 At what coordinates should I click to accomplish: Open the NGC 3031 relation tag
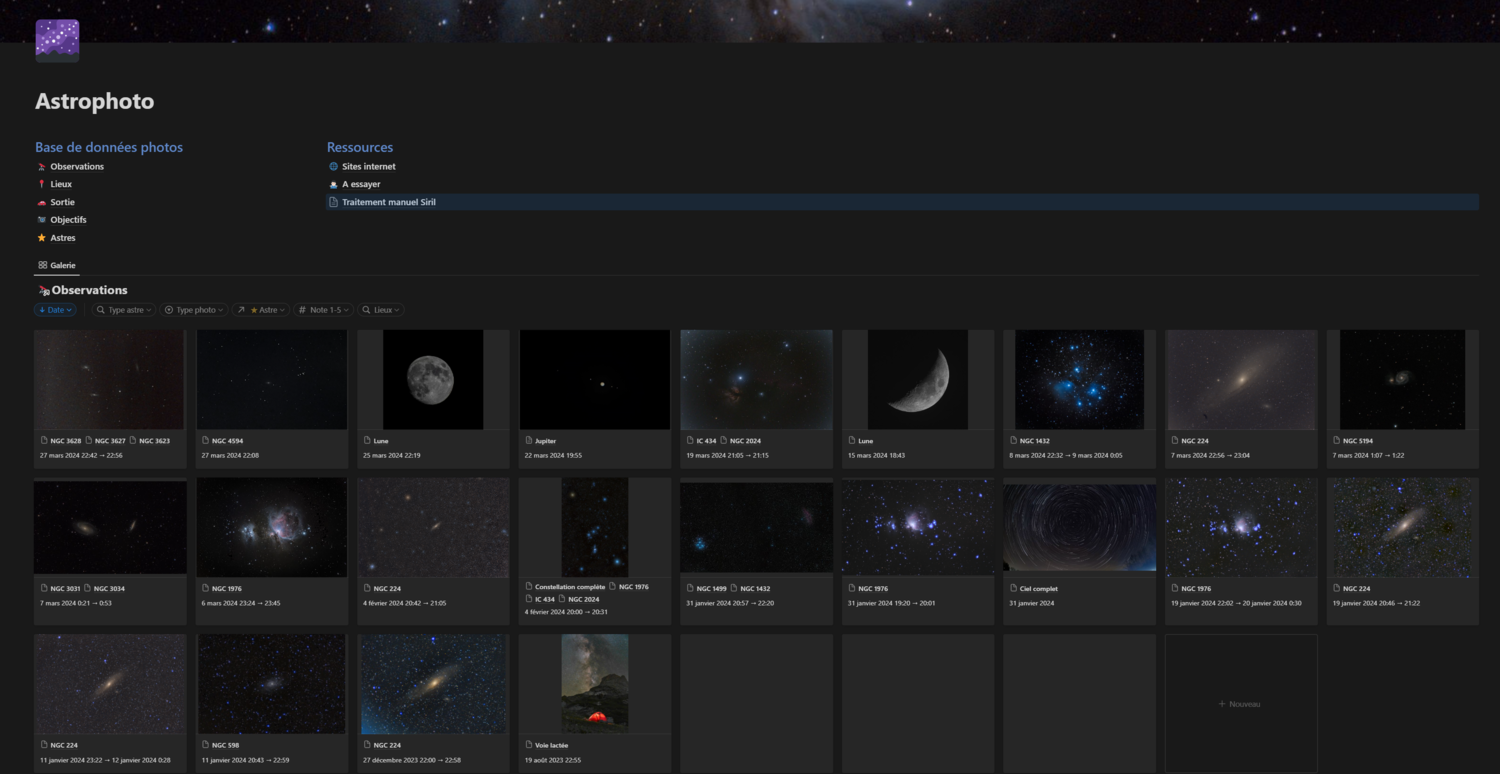tap(66, 589)
